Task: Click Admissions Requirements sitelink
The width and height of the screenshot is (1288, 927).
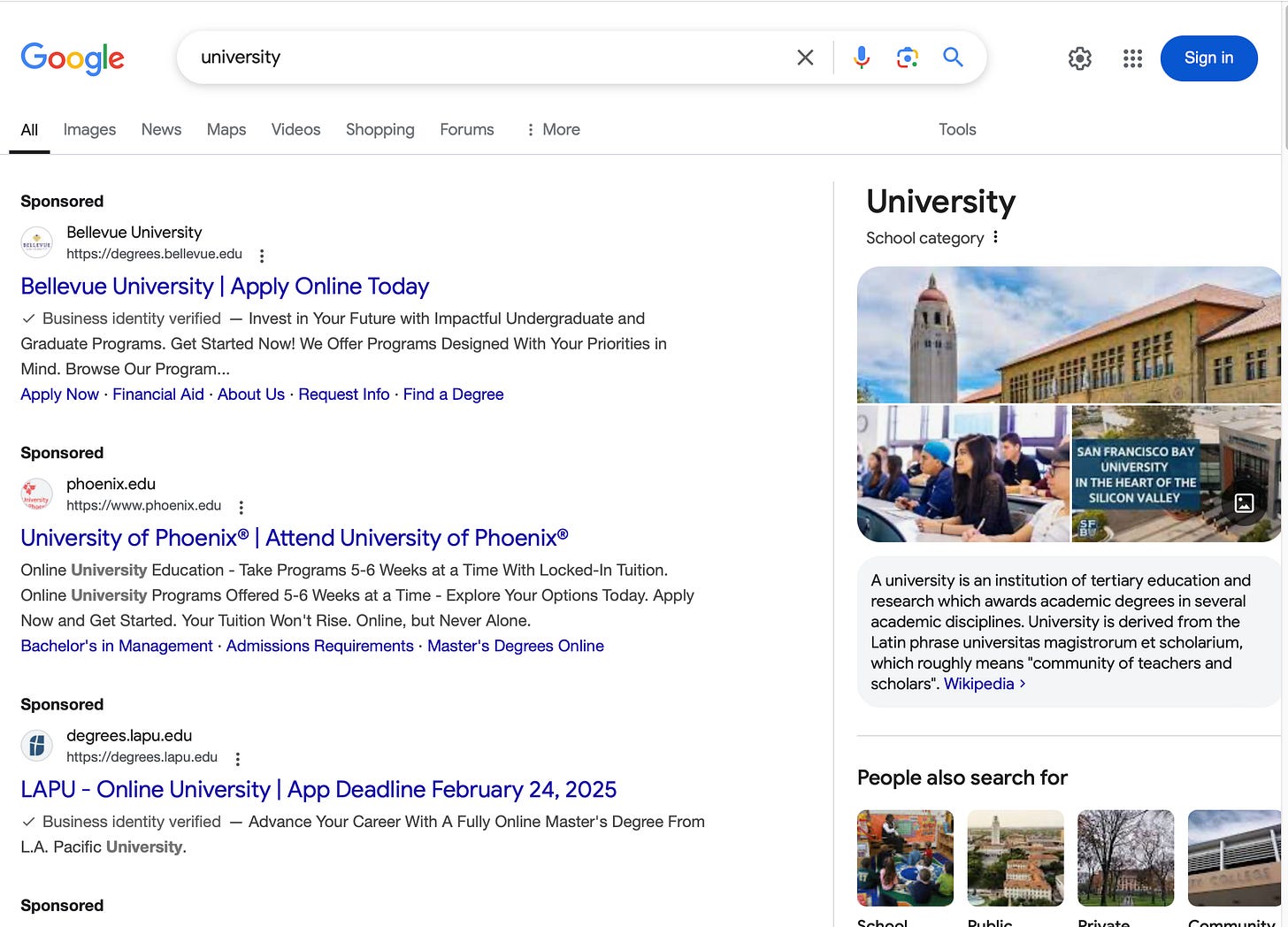Action: (x=319, y=646)
